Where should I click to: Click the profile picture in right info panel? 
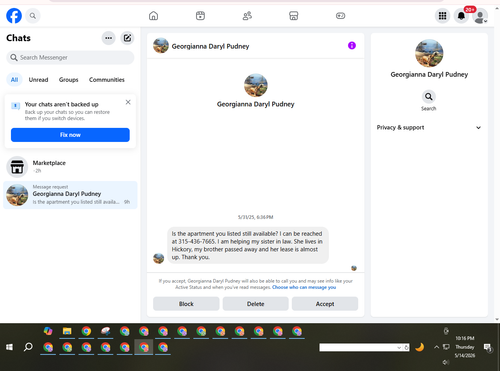point(429,53)
